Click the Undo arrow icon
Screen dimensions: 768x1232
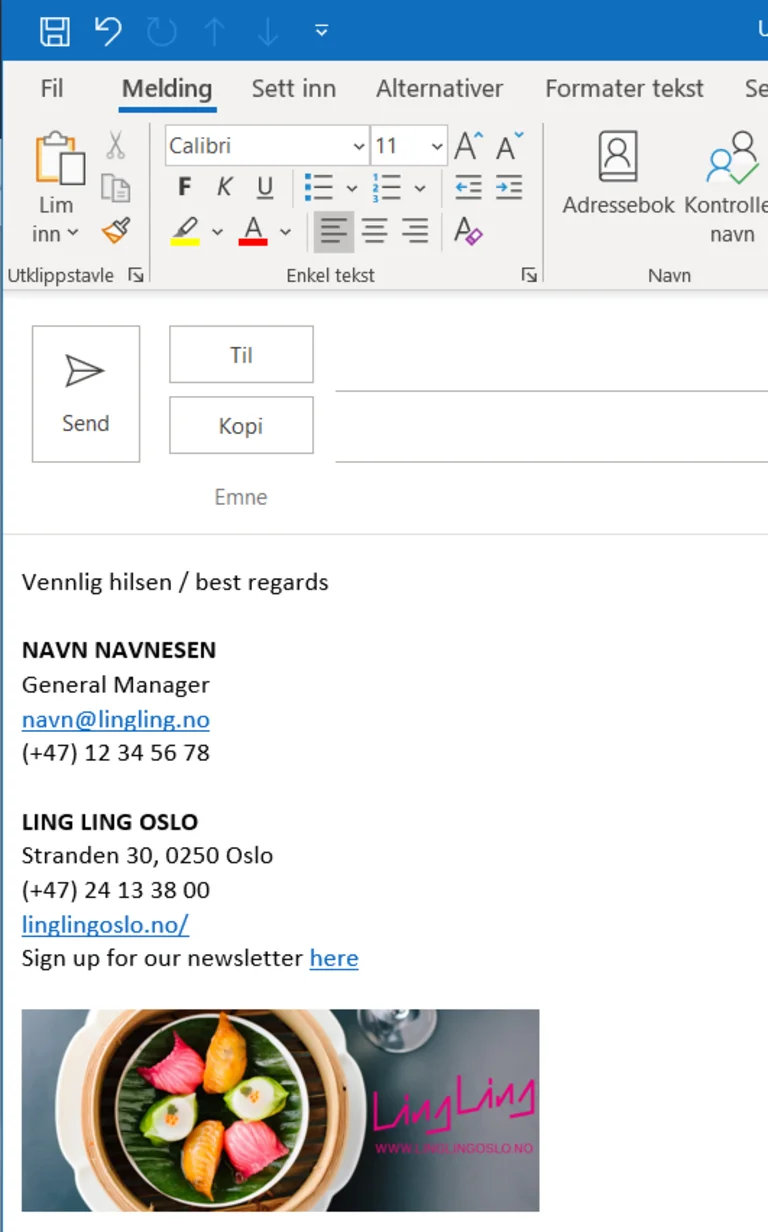pyautogui.click(x=108, y=31)
